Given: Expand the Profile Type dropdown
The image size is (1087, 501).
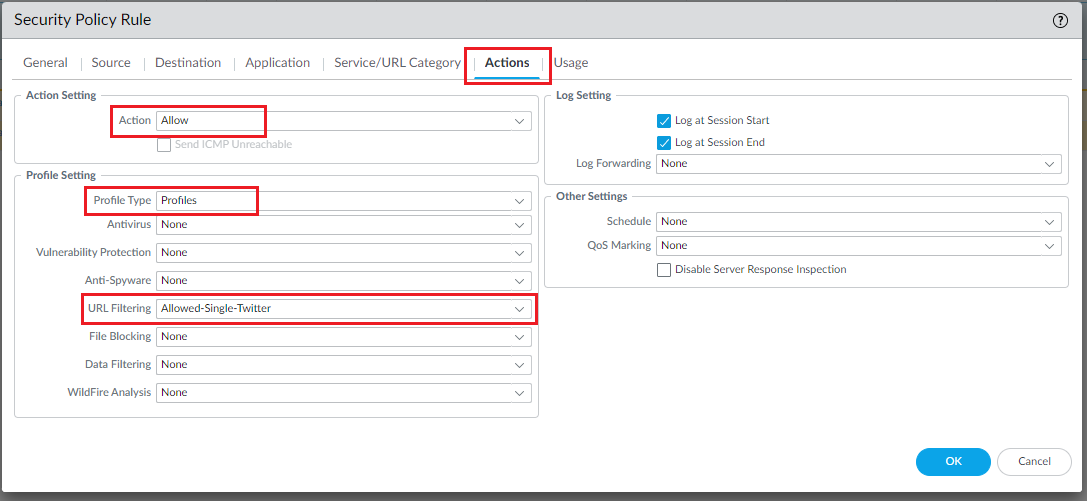Looking at the screenshot, I should pos(343,200).
